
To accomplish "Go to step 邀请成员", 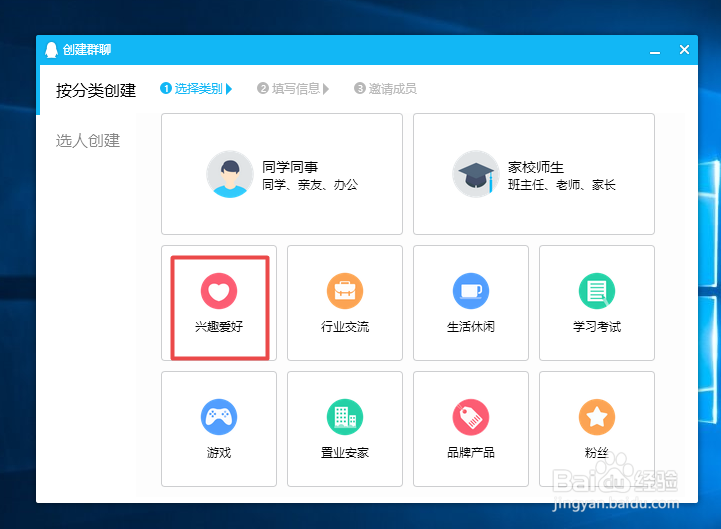I will pyautogui.click(x=385, y=88).
